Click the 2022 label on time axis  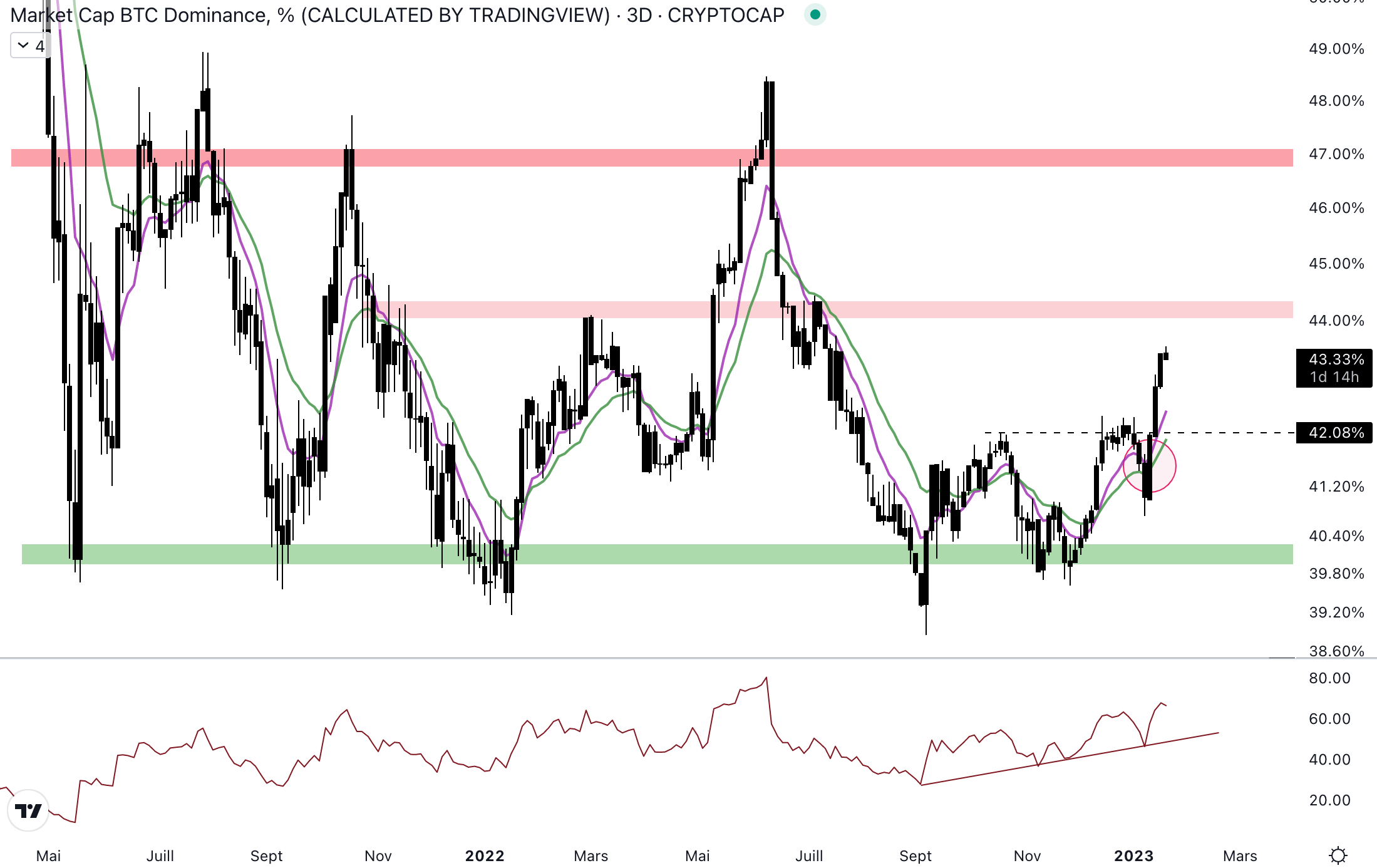[485, 855]
